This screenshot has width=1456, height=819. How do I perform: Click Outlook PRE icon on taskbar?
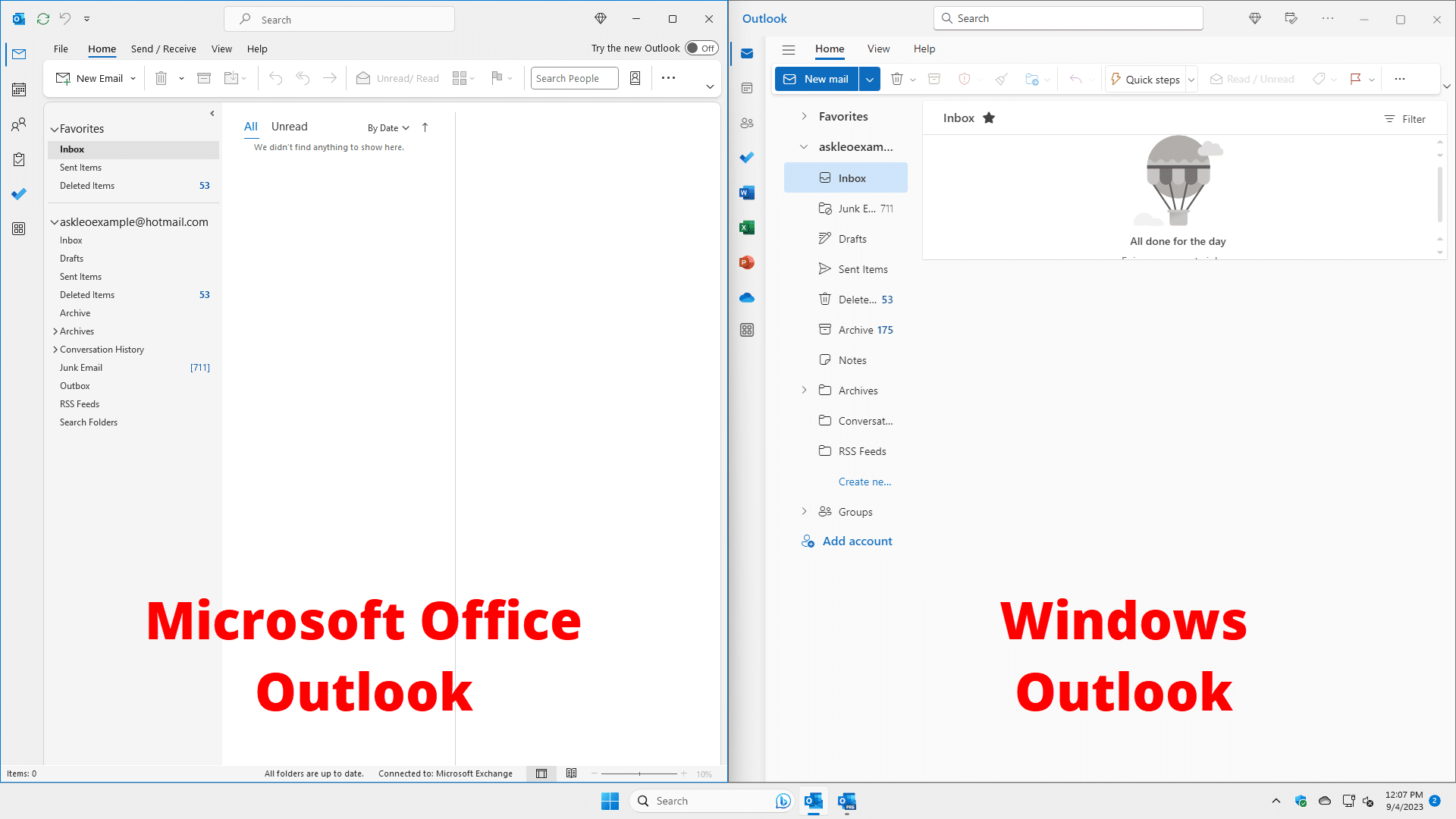(847, 801)
